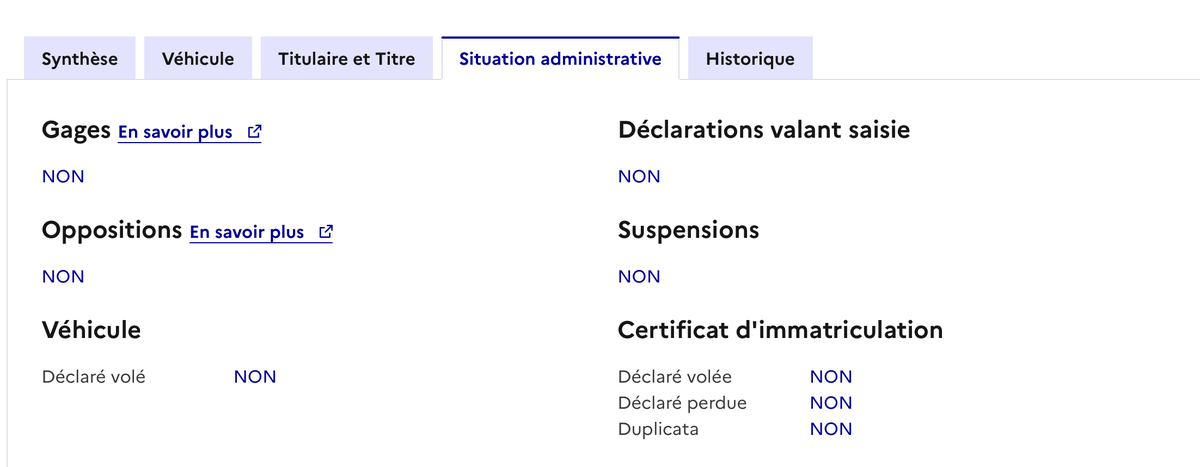Screen dimensions: 1200x467
Task: Select the Titulaire et Titre tab
Action: [x=346, y=59]
